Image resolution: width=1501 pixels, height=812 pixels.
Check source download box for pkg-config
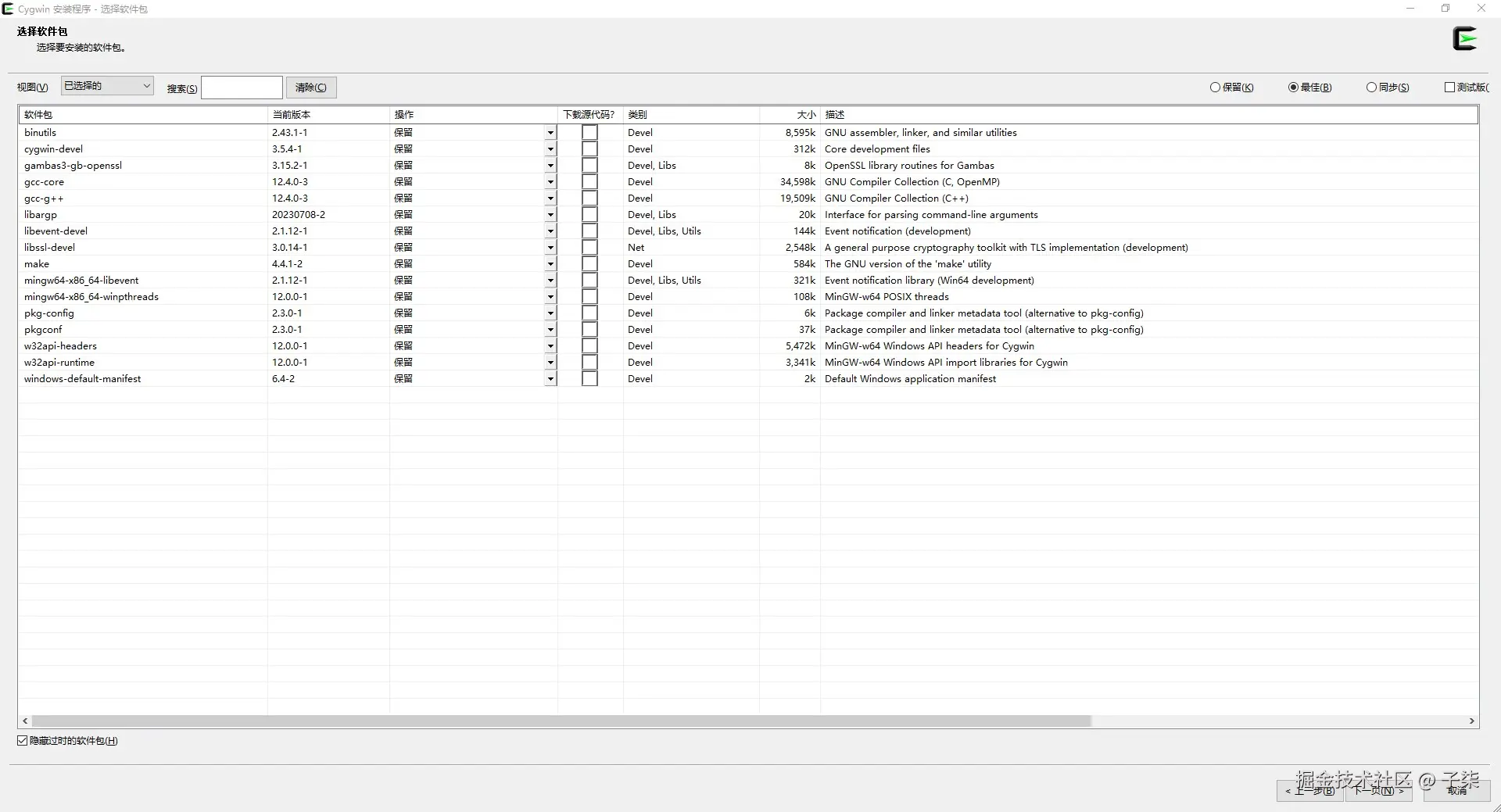pos(589,313)
